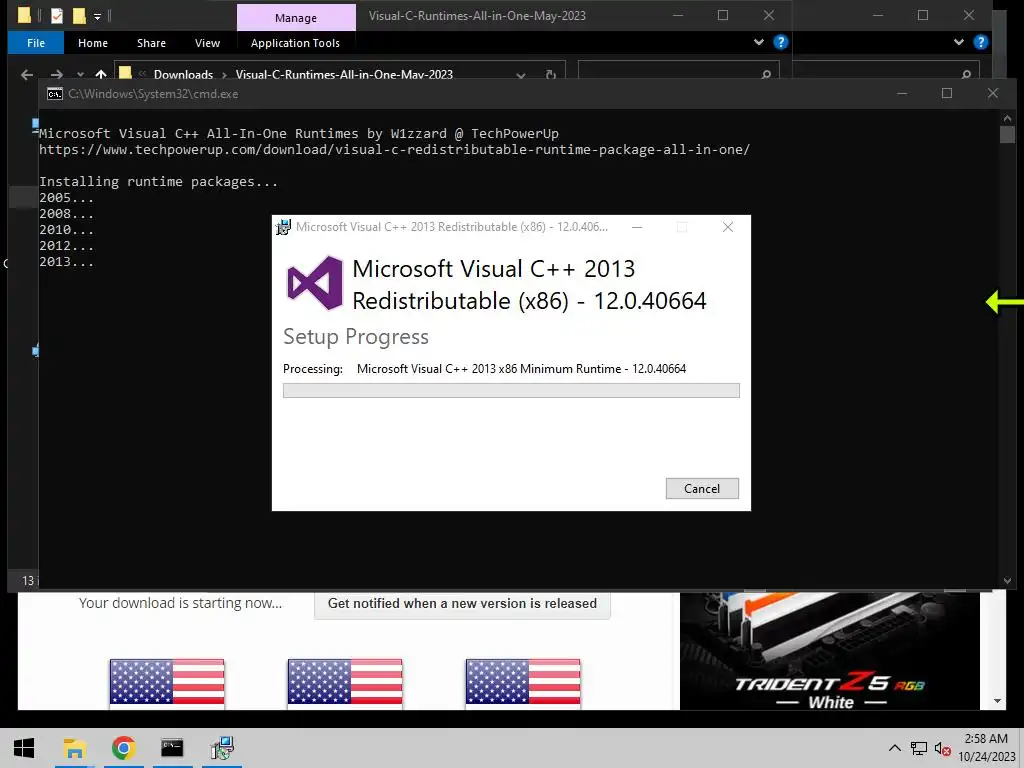The height and width of the screenshot is (768, 1024).
Task: Switch to Command Prompt in taskbar
Action: click(x=172, y=748)
